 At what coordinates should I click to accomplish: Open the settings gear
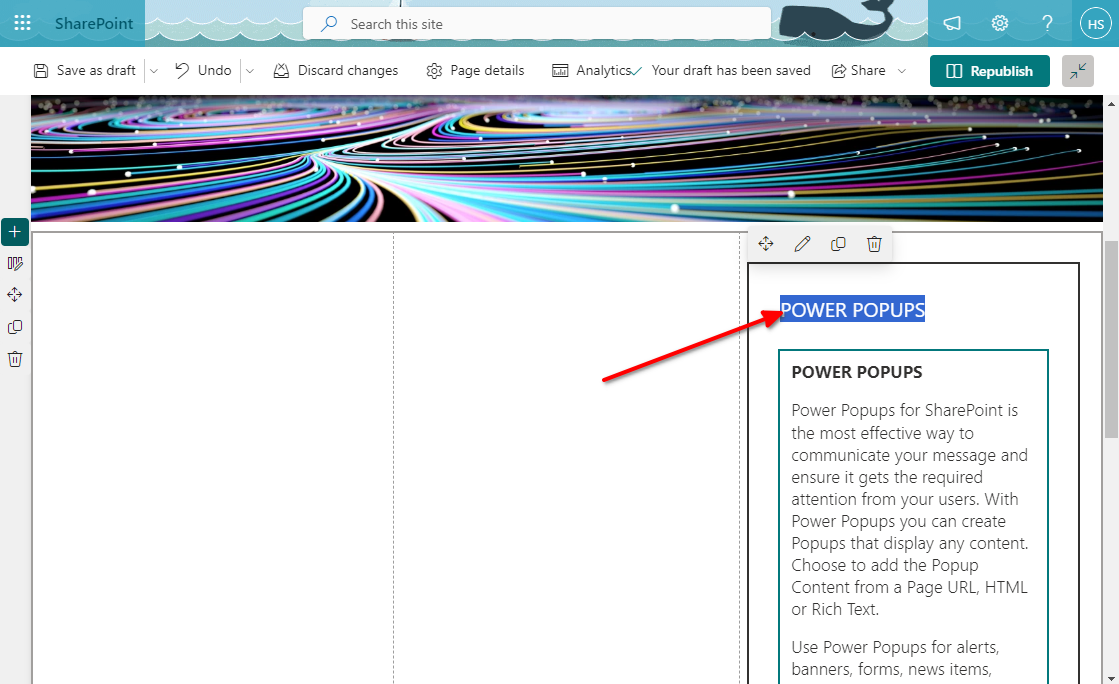pyautogui.click(x=999, y=23)
